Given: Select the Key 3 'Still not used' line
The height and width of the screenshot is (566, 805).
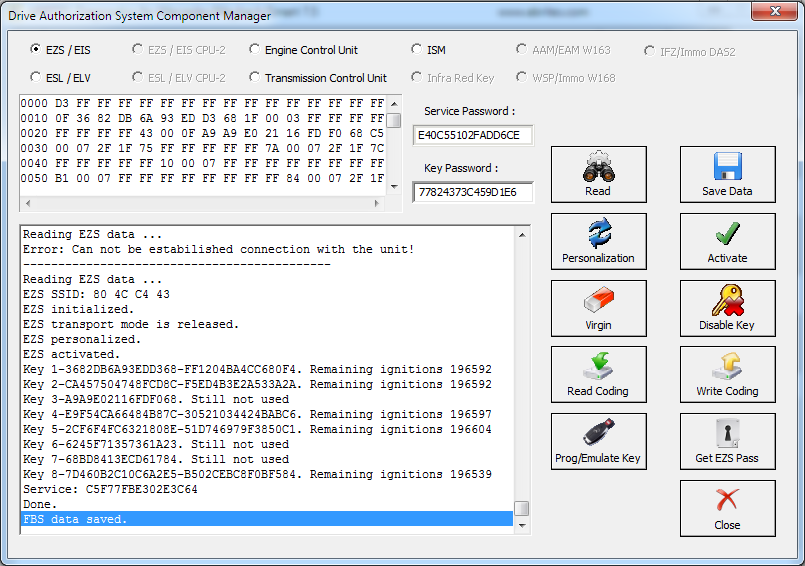Looking at the screenshot, I should 267,399.
